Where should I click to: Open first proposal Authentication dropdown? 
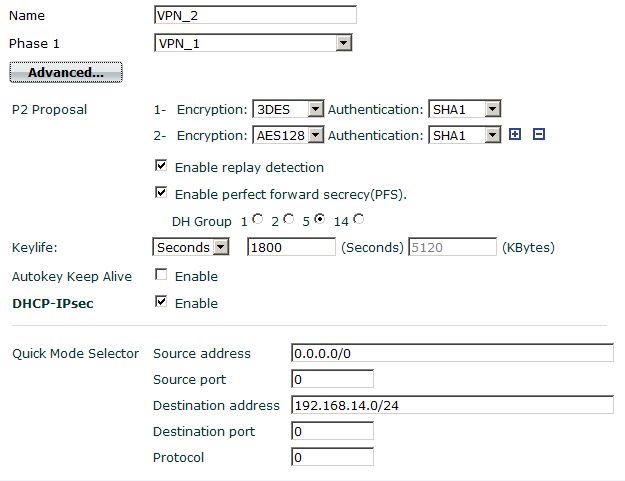tap(464, 109)
